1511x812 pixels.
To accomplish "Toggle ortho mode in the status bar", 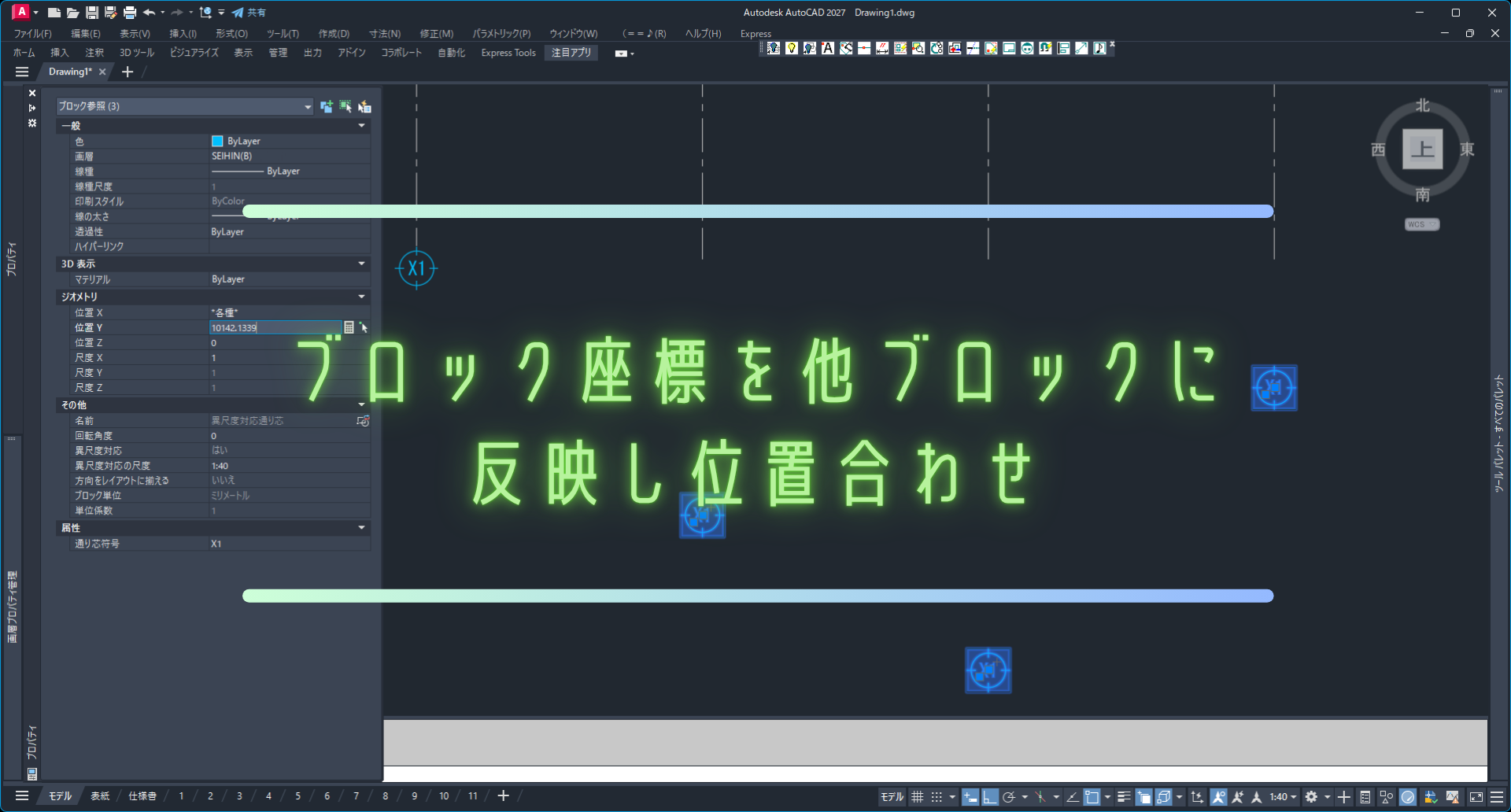I will (990, 797).
